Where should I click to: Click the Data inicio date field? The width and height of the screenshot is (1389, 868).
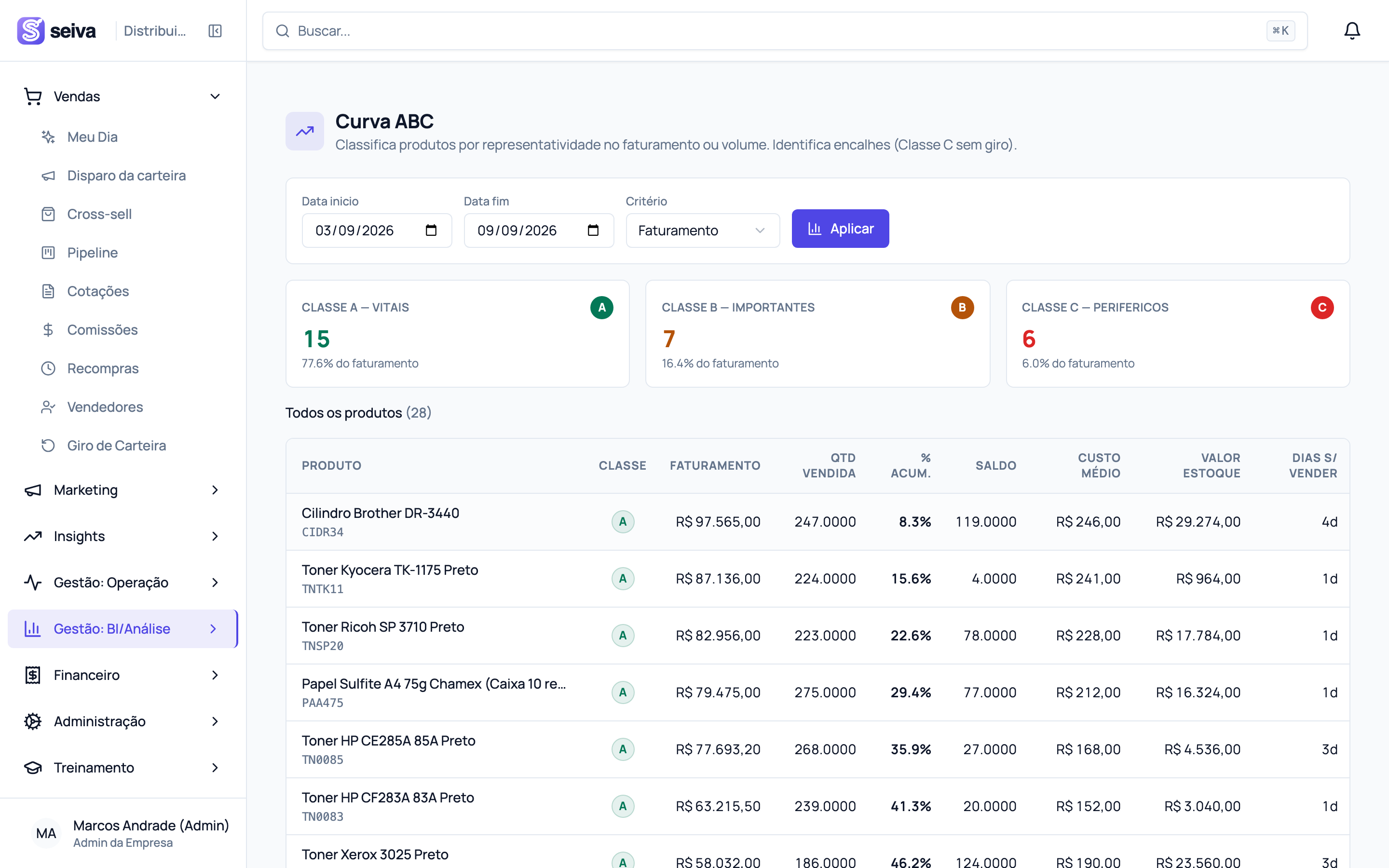coord(377,230)
